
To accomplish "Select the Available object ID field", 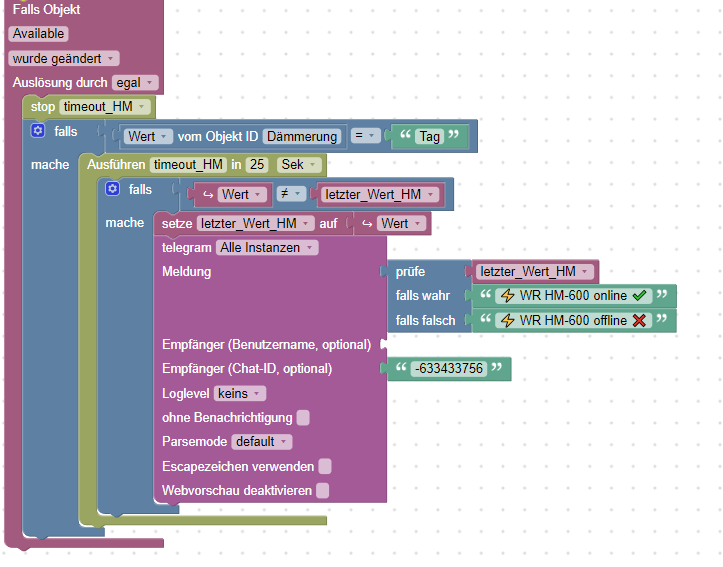I will (x=38, y=34).
